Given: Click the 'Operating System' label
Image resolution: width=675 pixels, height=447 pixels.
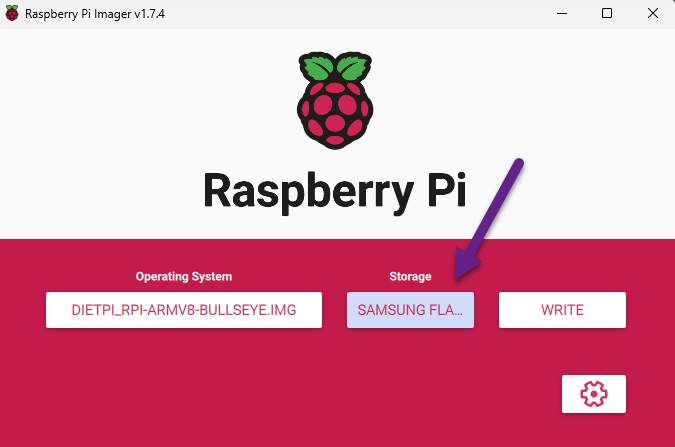Looking at the screenshot, I should 184,276.
